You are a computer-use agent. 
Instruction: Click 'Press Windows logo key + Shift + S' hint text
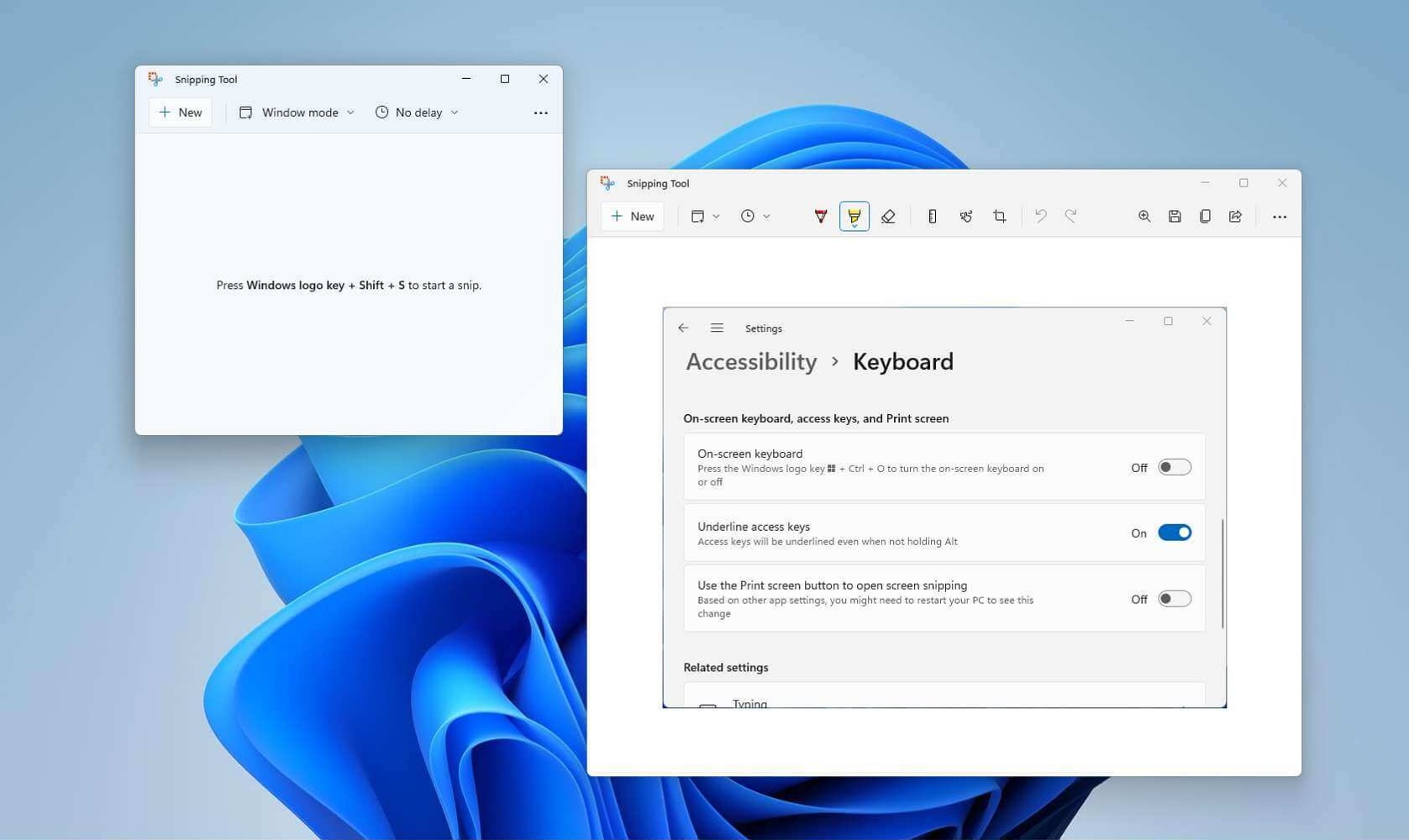pyautogui.click(x=349, y=286)
